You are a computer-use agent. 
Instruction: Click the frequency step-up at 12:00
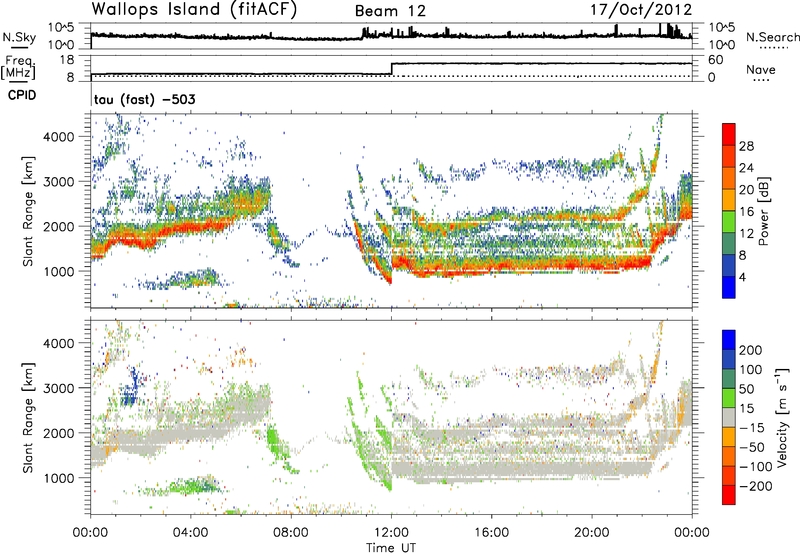[x=391, y=69]
